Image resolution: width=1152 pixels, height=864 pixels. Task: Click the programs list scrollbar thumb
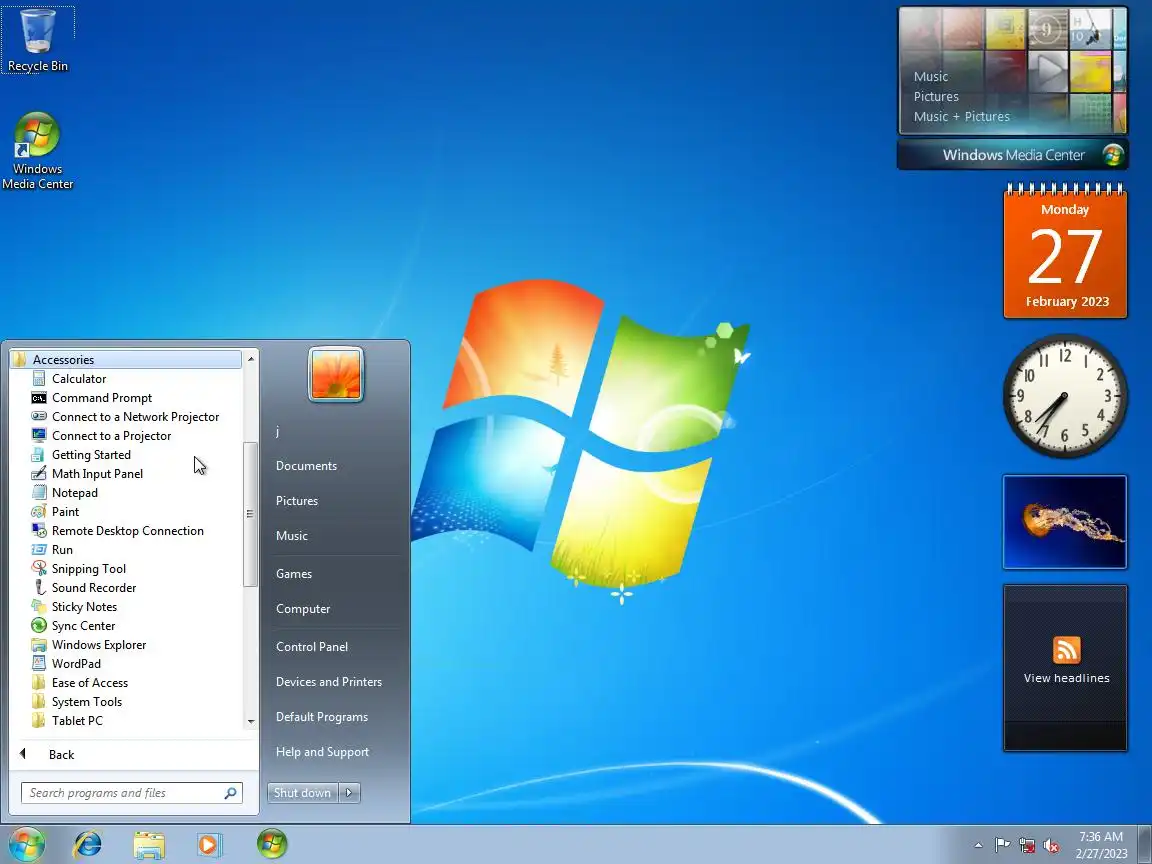(250, 514)
